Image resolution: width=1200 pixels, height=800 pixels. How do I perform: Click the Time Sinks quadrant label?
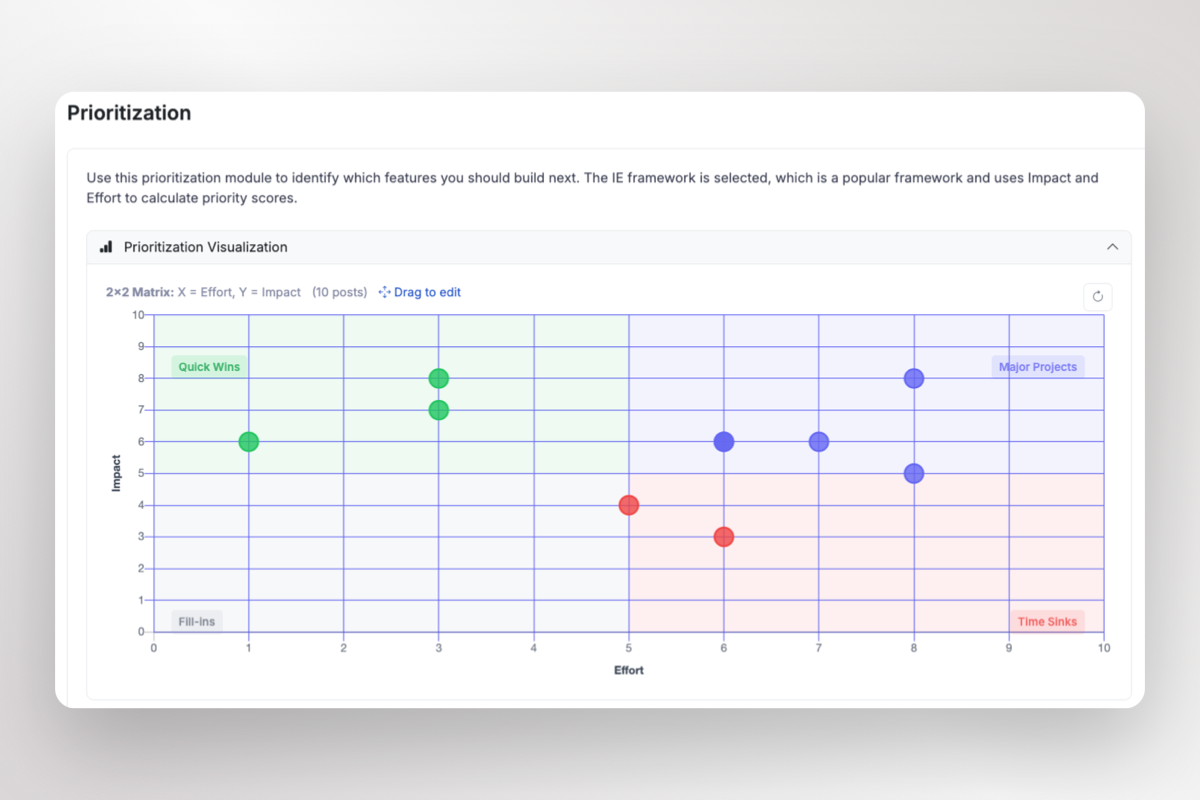point(1047,621)
